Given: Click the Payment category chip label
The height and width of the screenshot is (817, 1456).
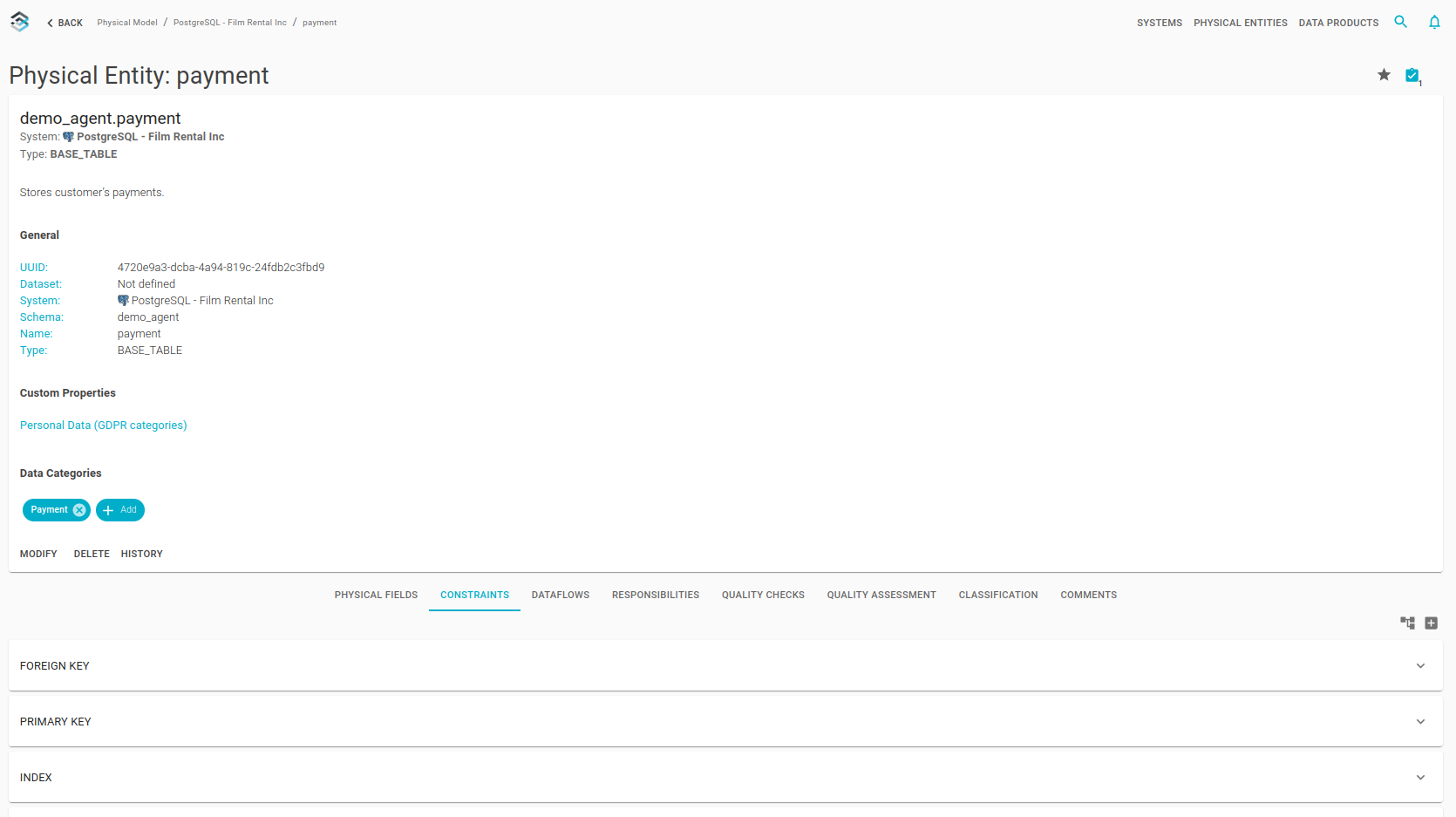Looking at the screenshot, I should tap(49, 510).
